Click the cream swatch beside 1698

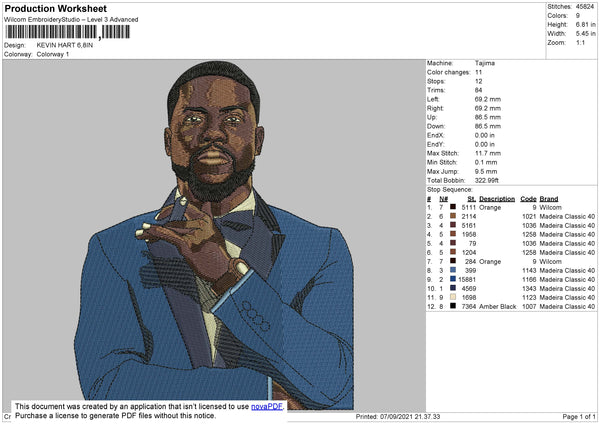tap(453, 297)
